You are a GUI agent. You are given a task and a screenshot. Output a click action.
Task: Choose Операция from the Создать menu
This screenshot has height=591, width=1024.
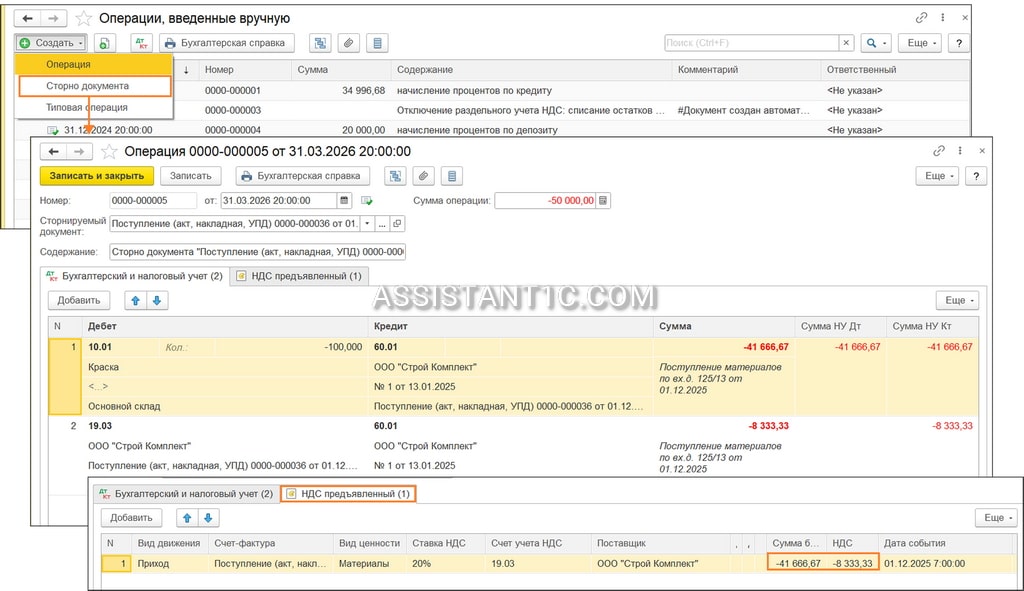point(94,65)
